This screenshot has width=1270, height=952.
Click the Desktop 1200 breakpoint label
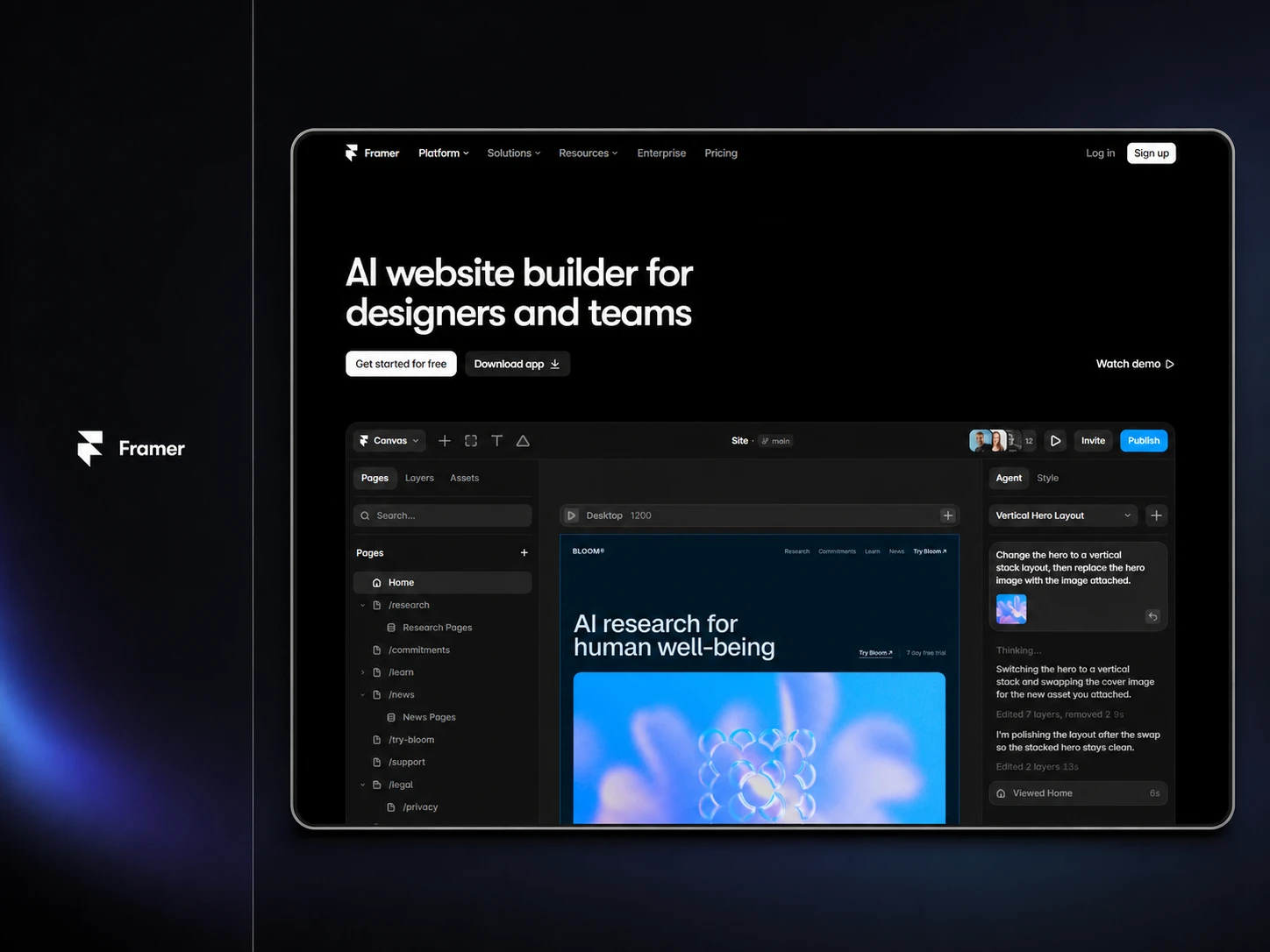click(619, 515)
